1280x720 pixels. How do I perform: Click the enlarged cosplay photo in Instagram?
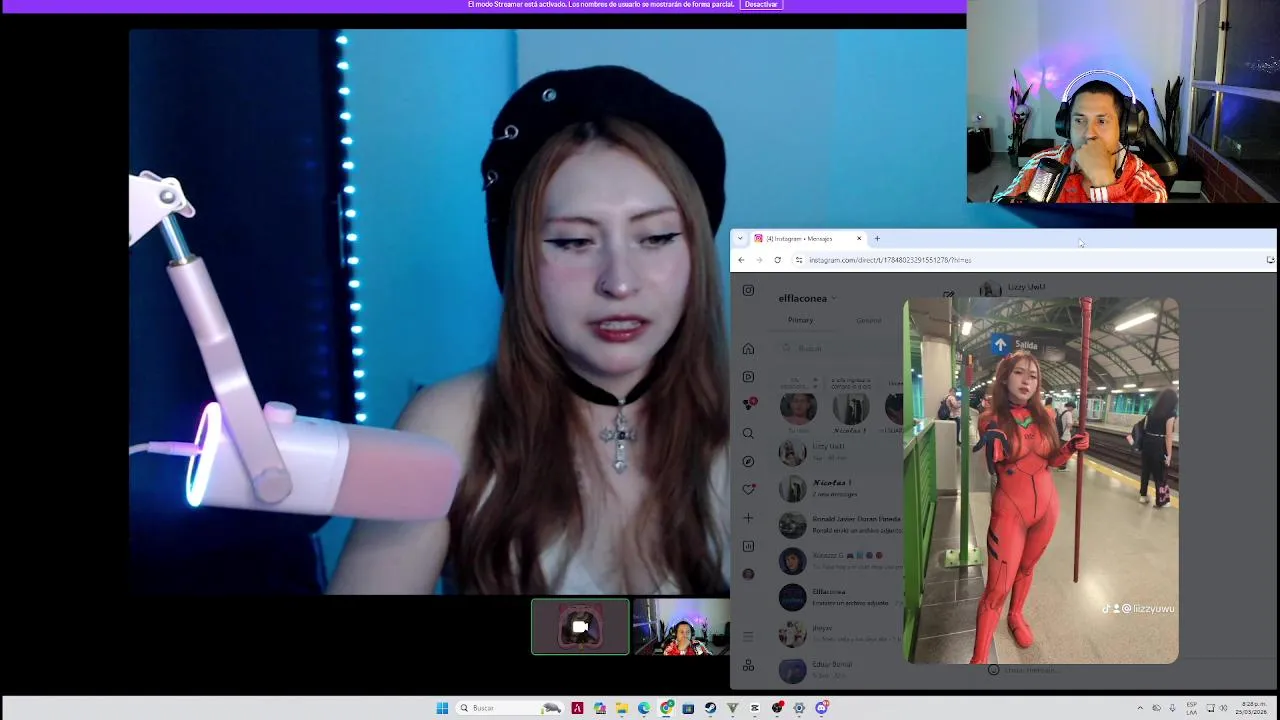[x=1041, y=480]
